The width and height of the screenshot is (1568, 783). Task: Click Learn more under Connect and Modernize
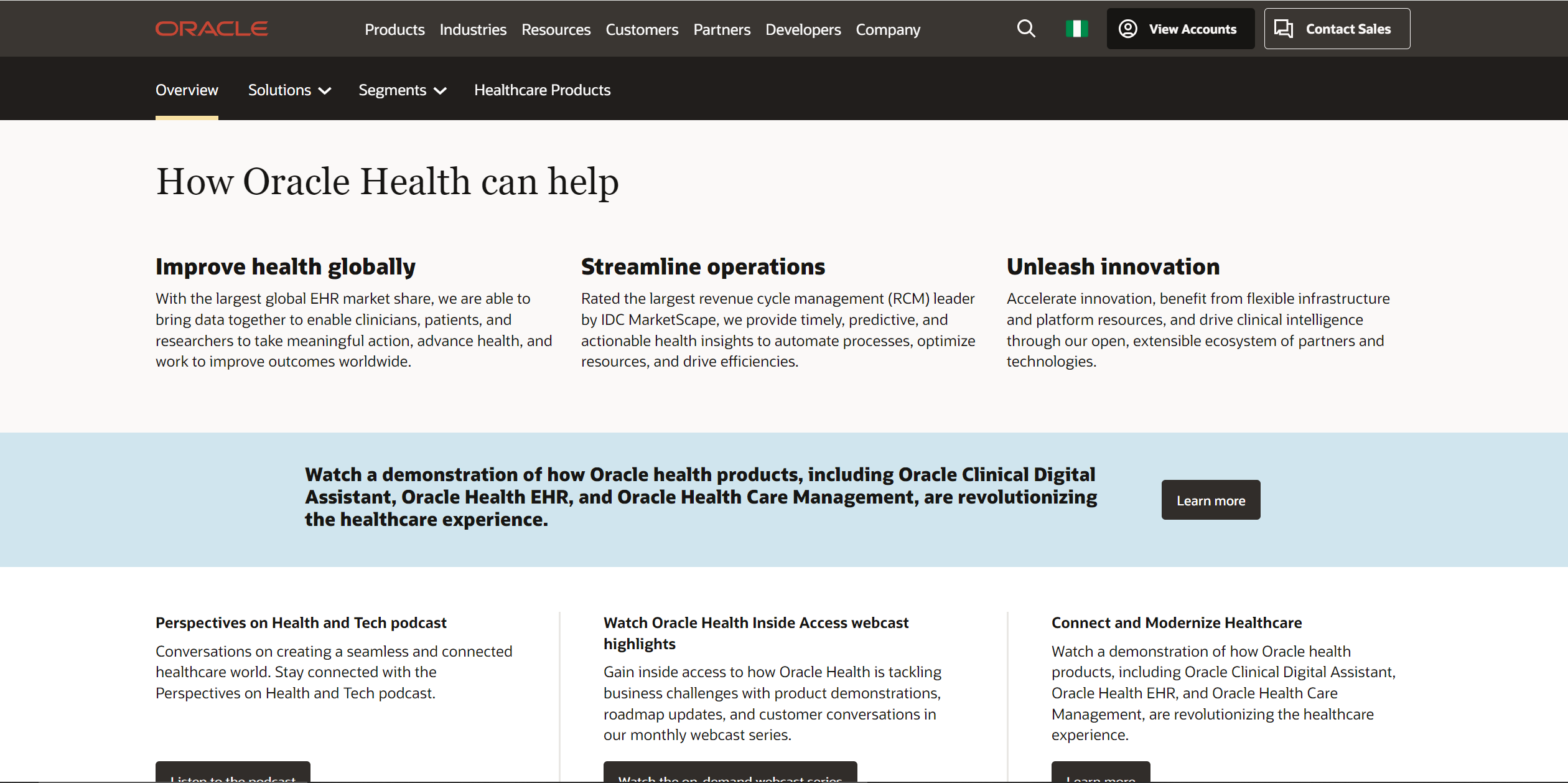tap(1100, 772)
